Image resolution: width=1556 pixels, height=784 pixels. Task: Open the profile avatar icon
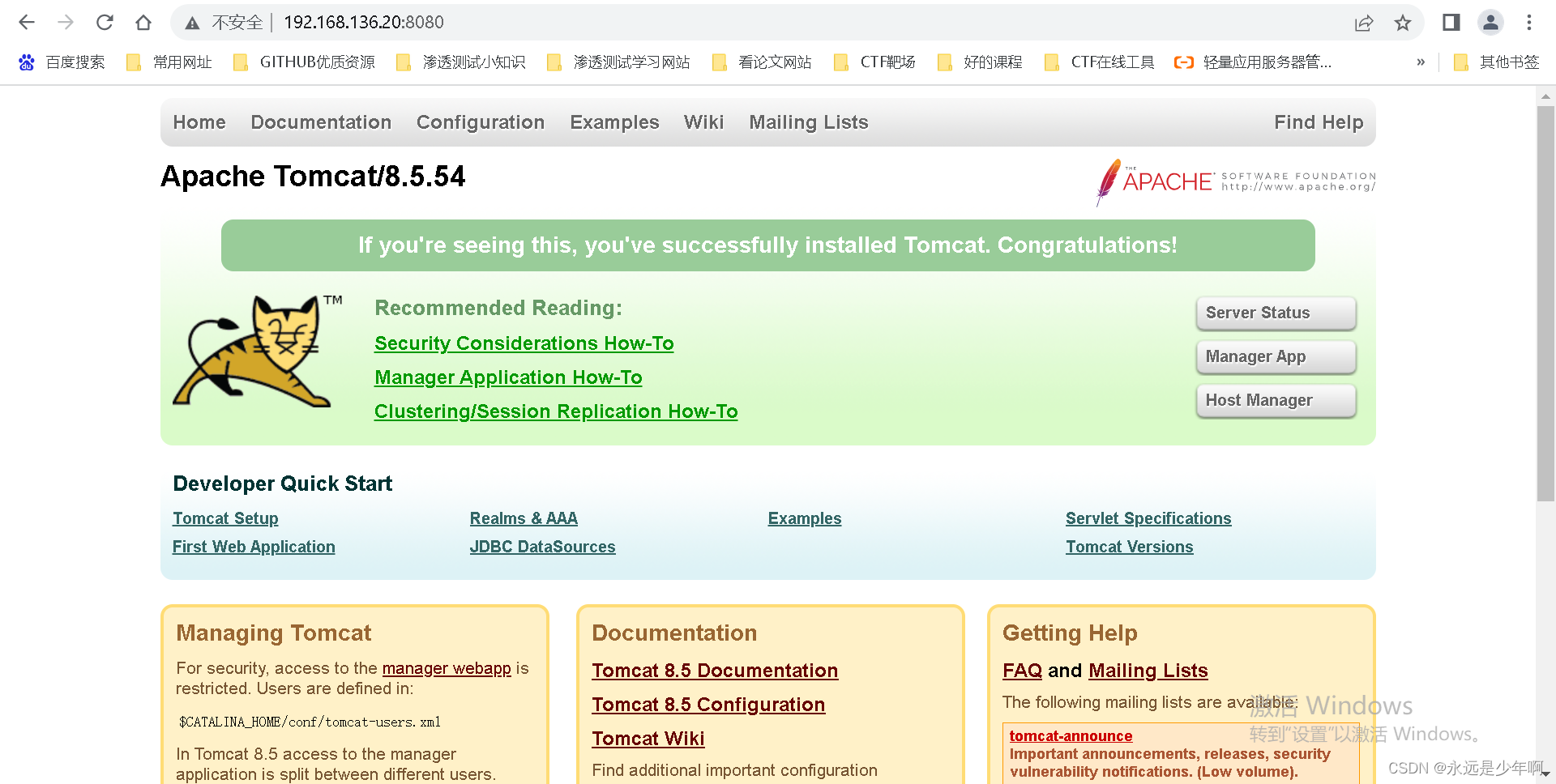1490,23
